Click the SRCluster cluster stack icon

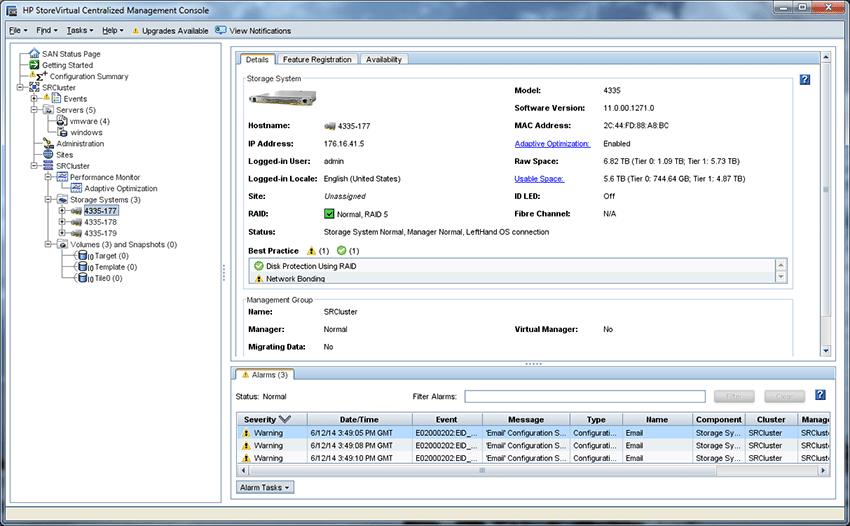click(48, 165)
